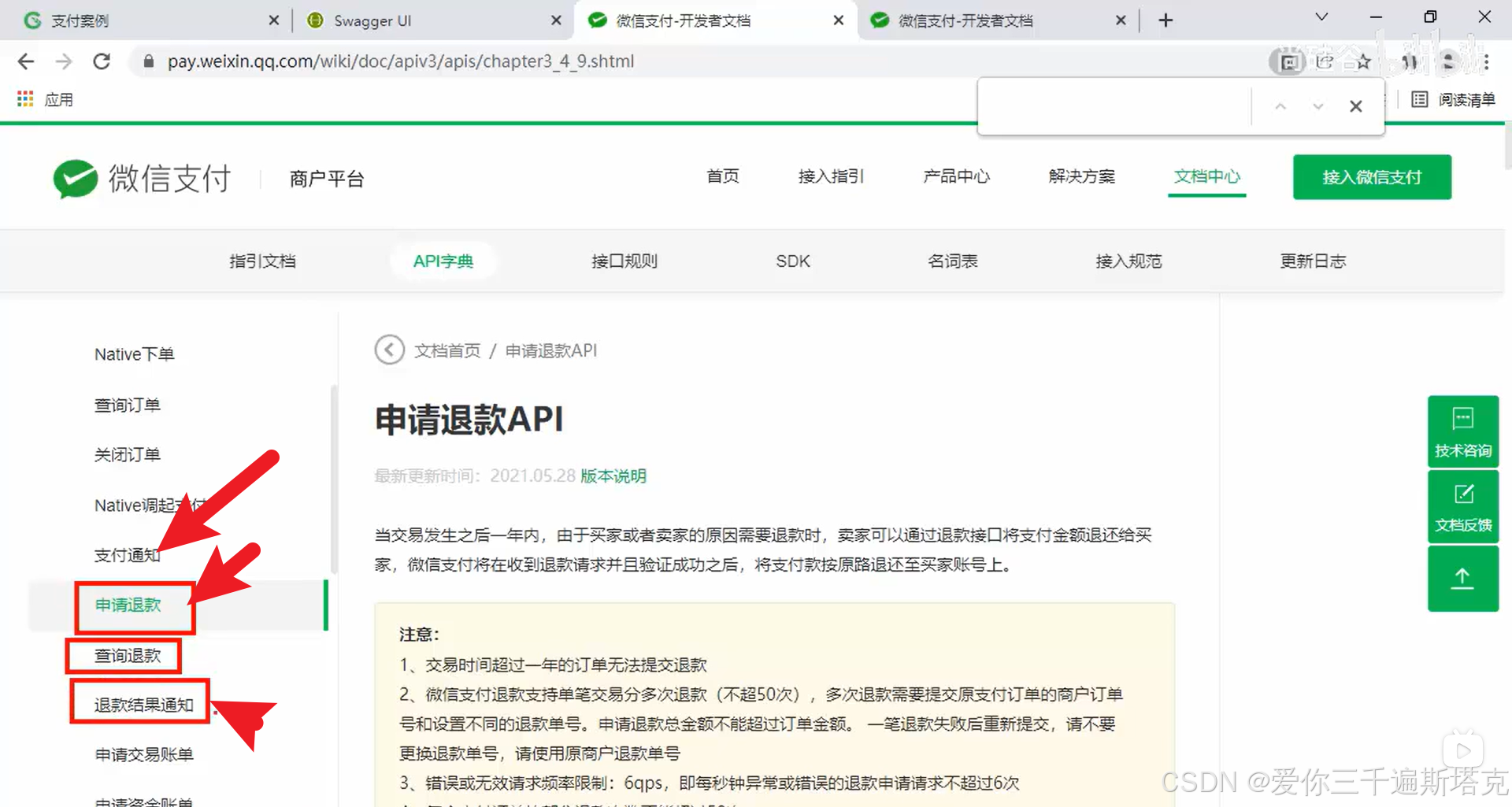Open 关闭订单 in the sidebar
This screenshot has height=807, width=1512.
tap(128, 455)
